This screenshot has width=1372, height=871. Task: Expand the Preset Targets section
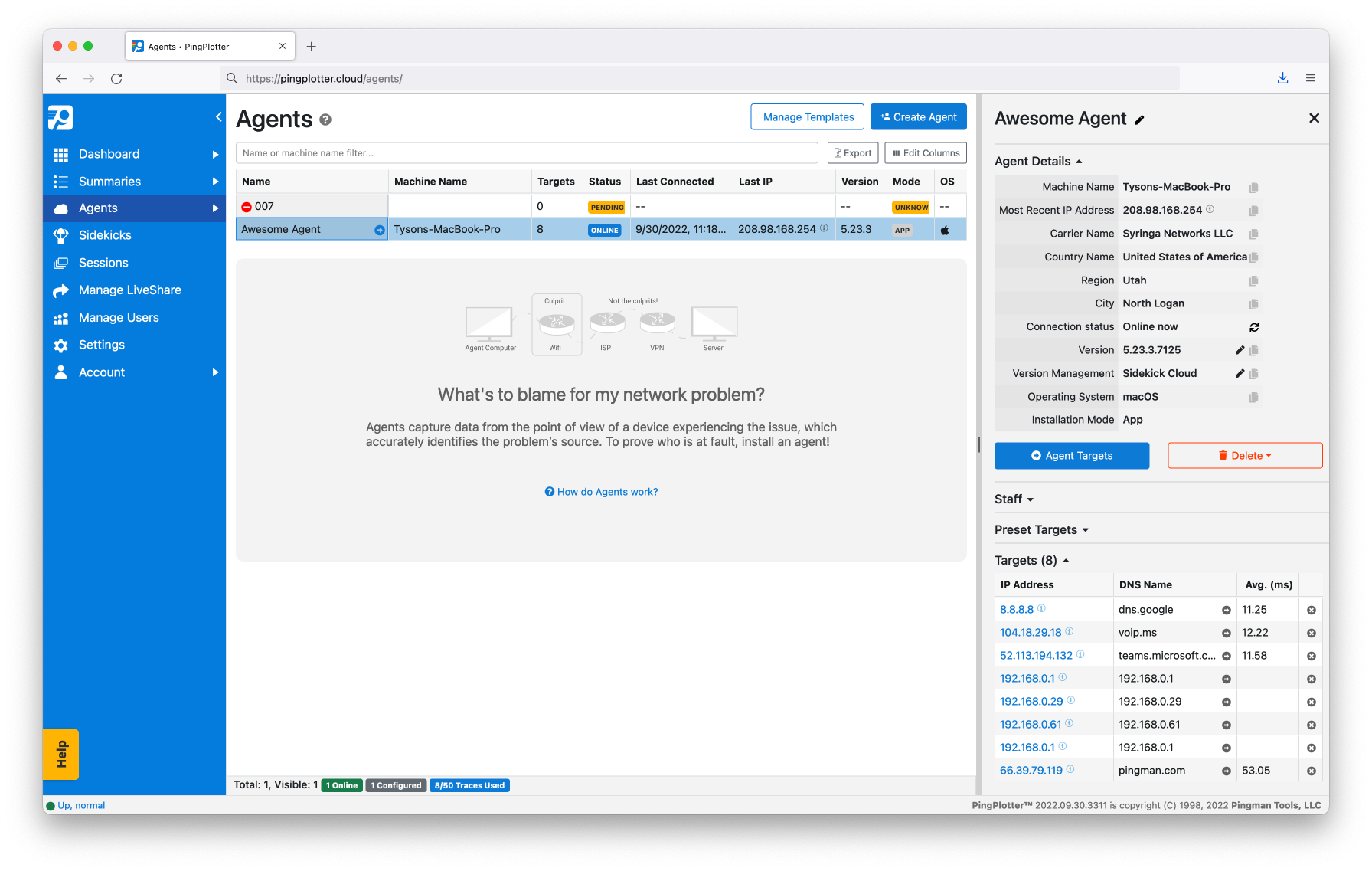(x=1041, y=530)
